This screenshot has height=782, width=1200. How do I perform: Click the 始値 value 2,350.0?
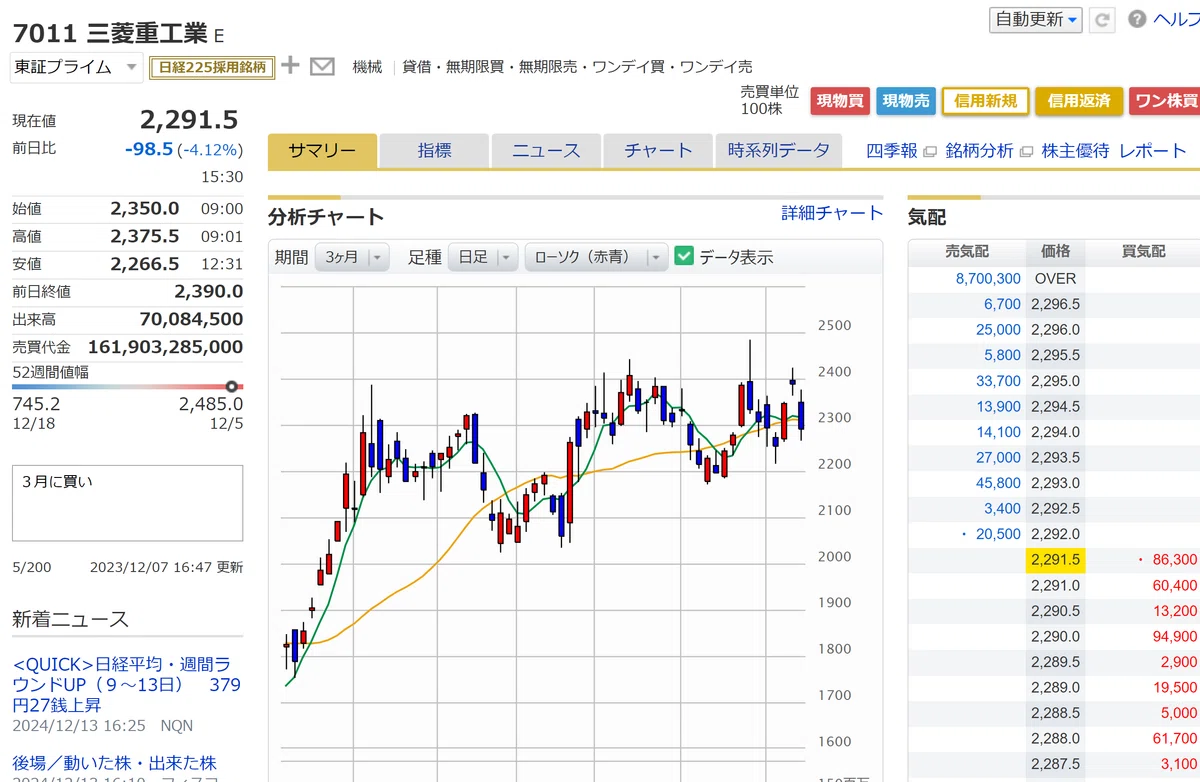coord(145,208)
